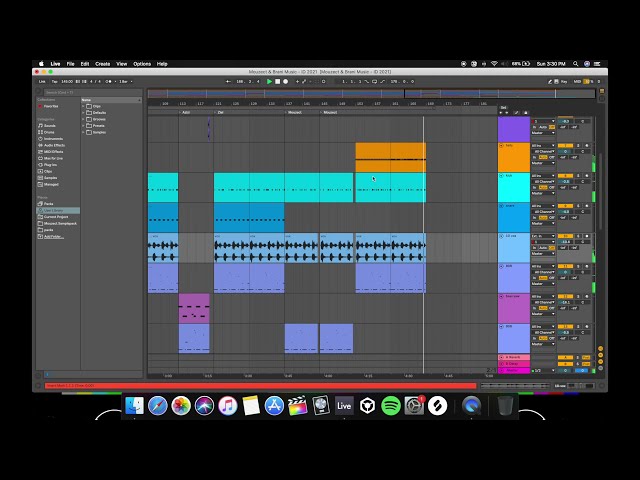Toggle B Delay return track activator

click(565, 364)
